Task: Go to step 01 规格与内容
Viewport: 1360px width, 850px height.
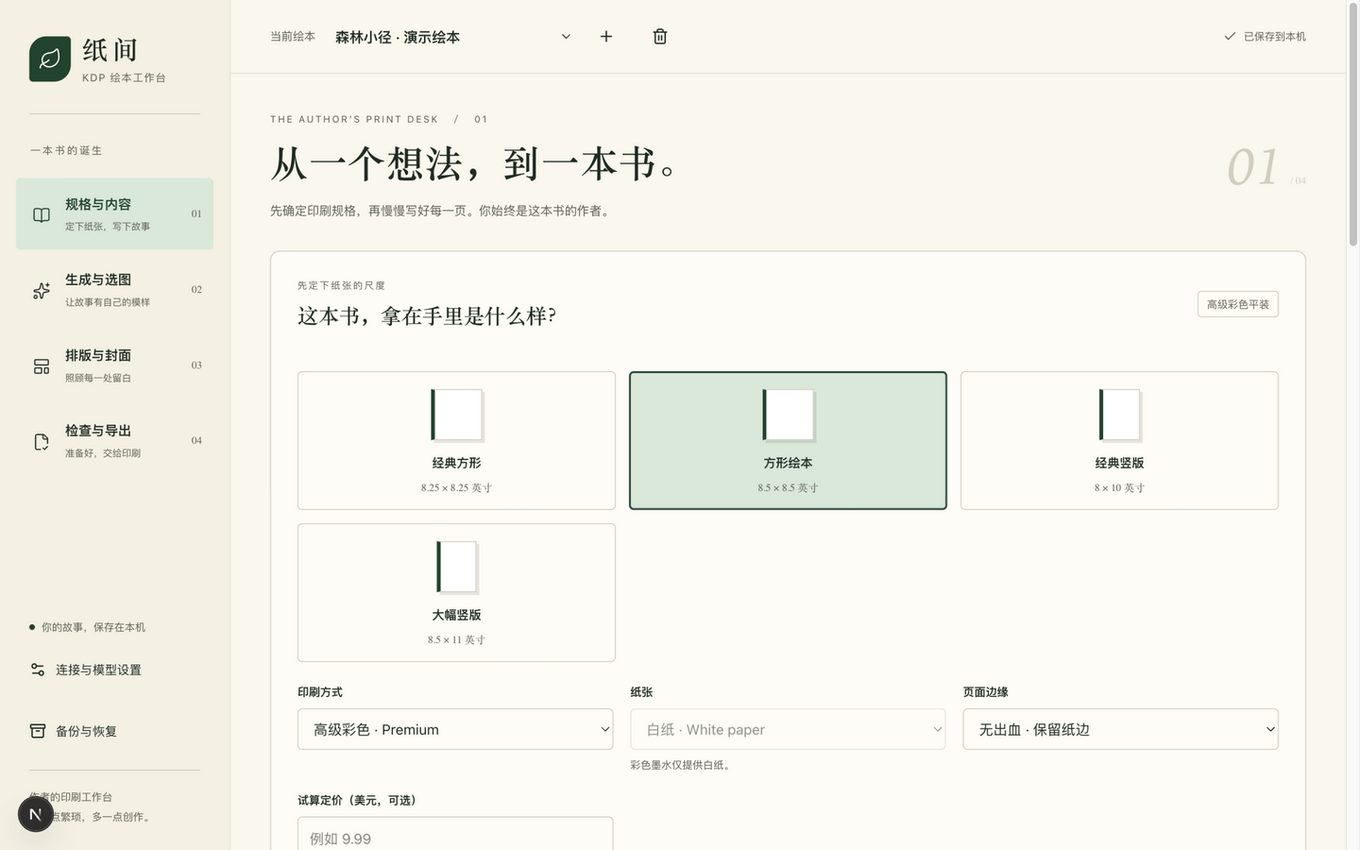Action: [115, 214]
